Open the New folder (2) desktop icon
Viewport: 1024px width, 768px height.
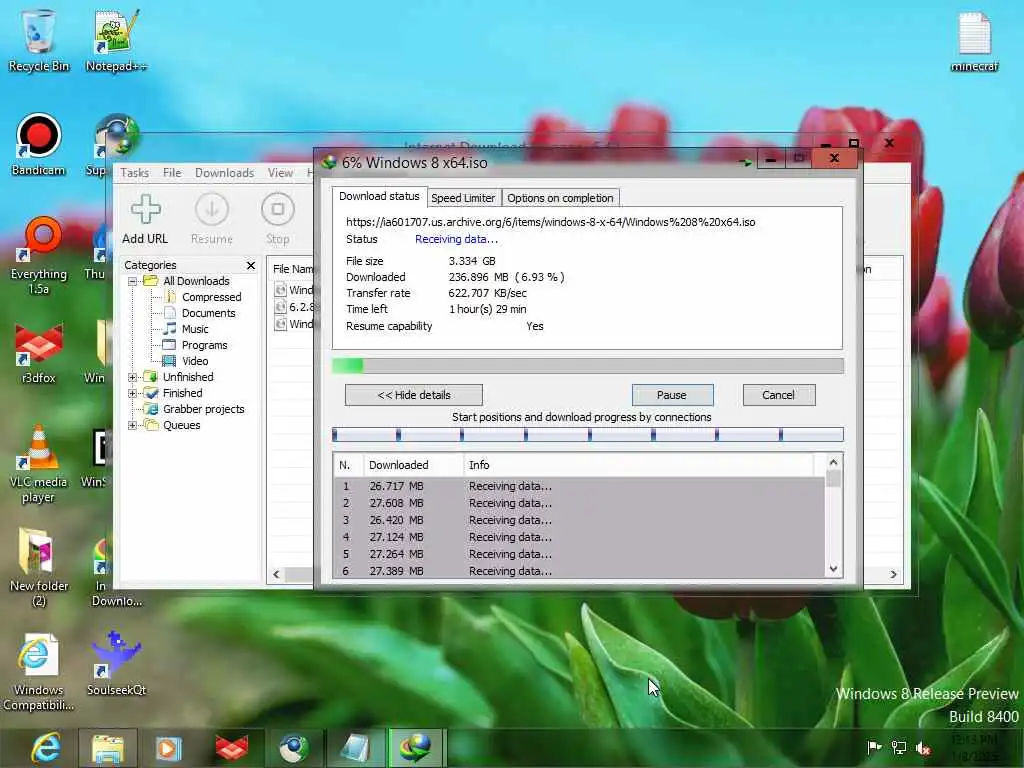pos(39,567)
